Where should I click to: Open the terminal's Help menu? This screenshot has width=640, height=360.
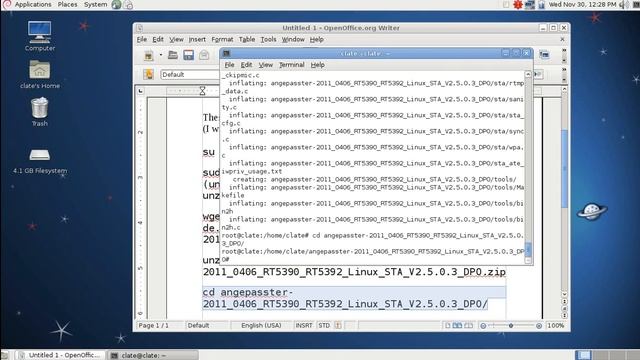click(x=318, y=65)
